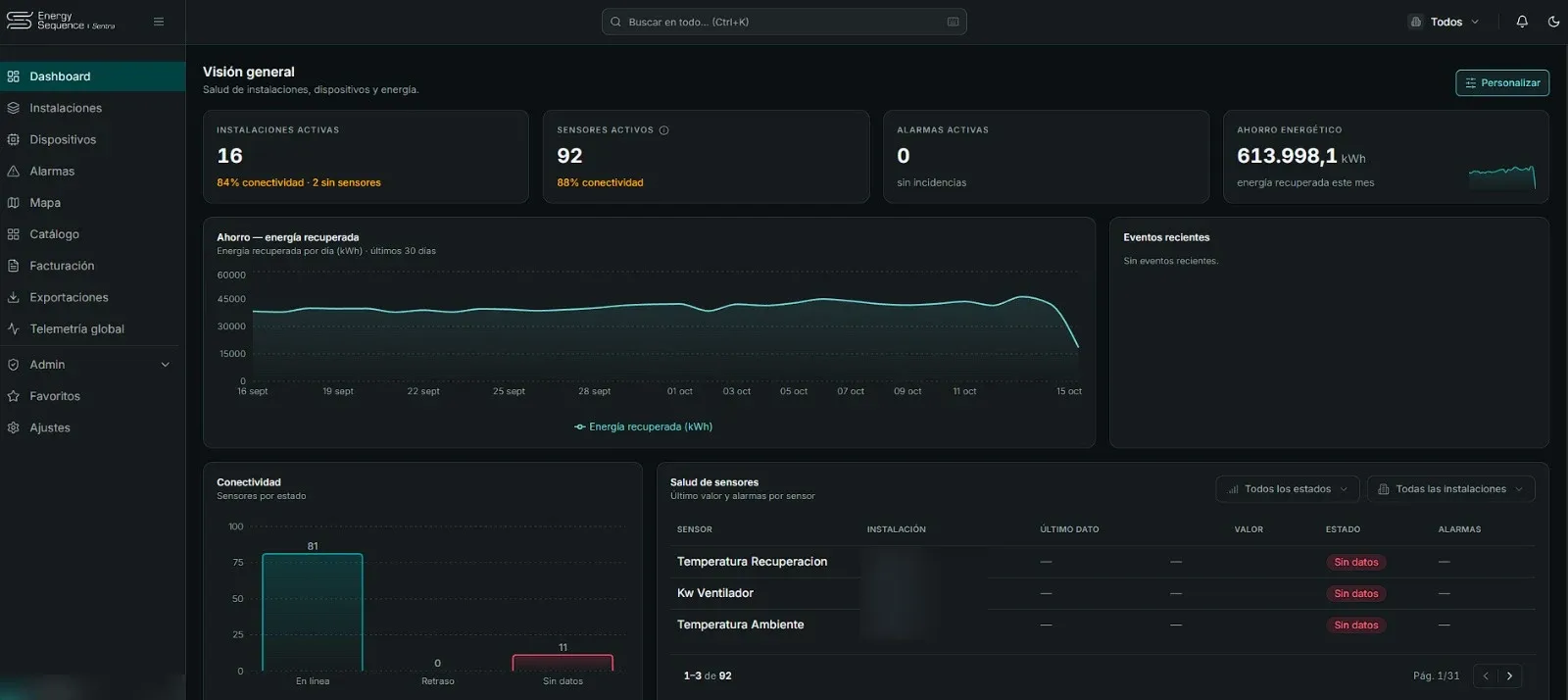The image size is (1568, 700).
Task: Click the search magnifier icon
Action: tap(615, 22)
